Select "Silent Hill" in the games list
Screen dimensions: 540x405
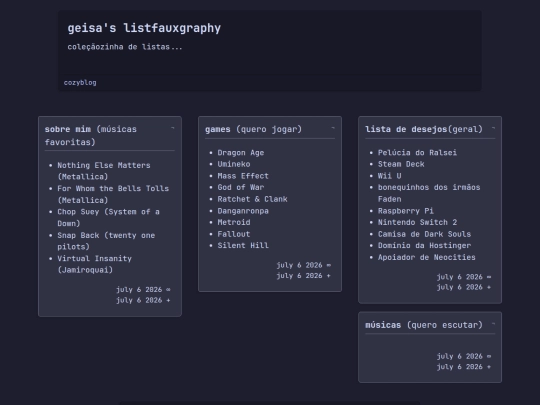(243, 246)
